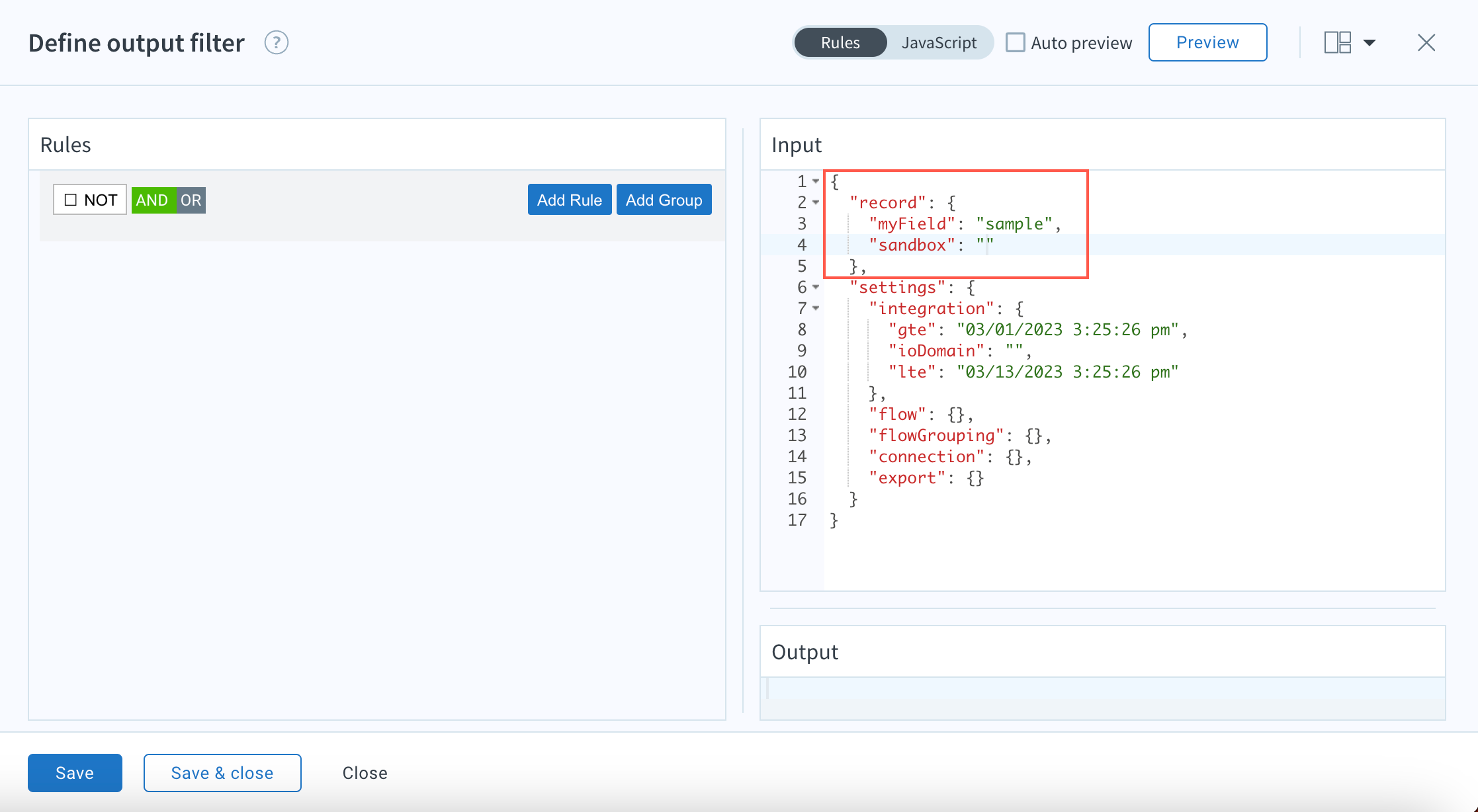The height and width of the screenshot is (812, 1478).
Task: Click into the Output editor area
Action: (x=1102, y=698)
